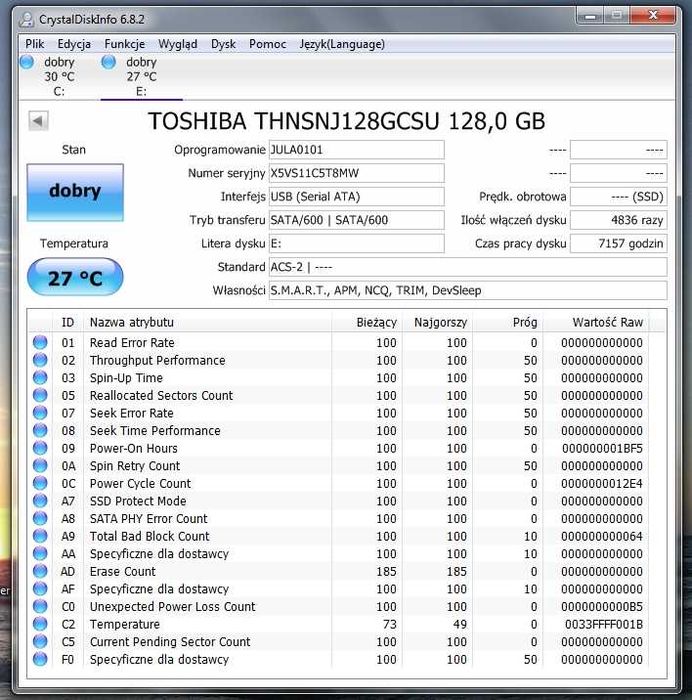Click the Standard field ACS-2
This screenshot has height=700, width=692.
(468, 267)
